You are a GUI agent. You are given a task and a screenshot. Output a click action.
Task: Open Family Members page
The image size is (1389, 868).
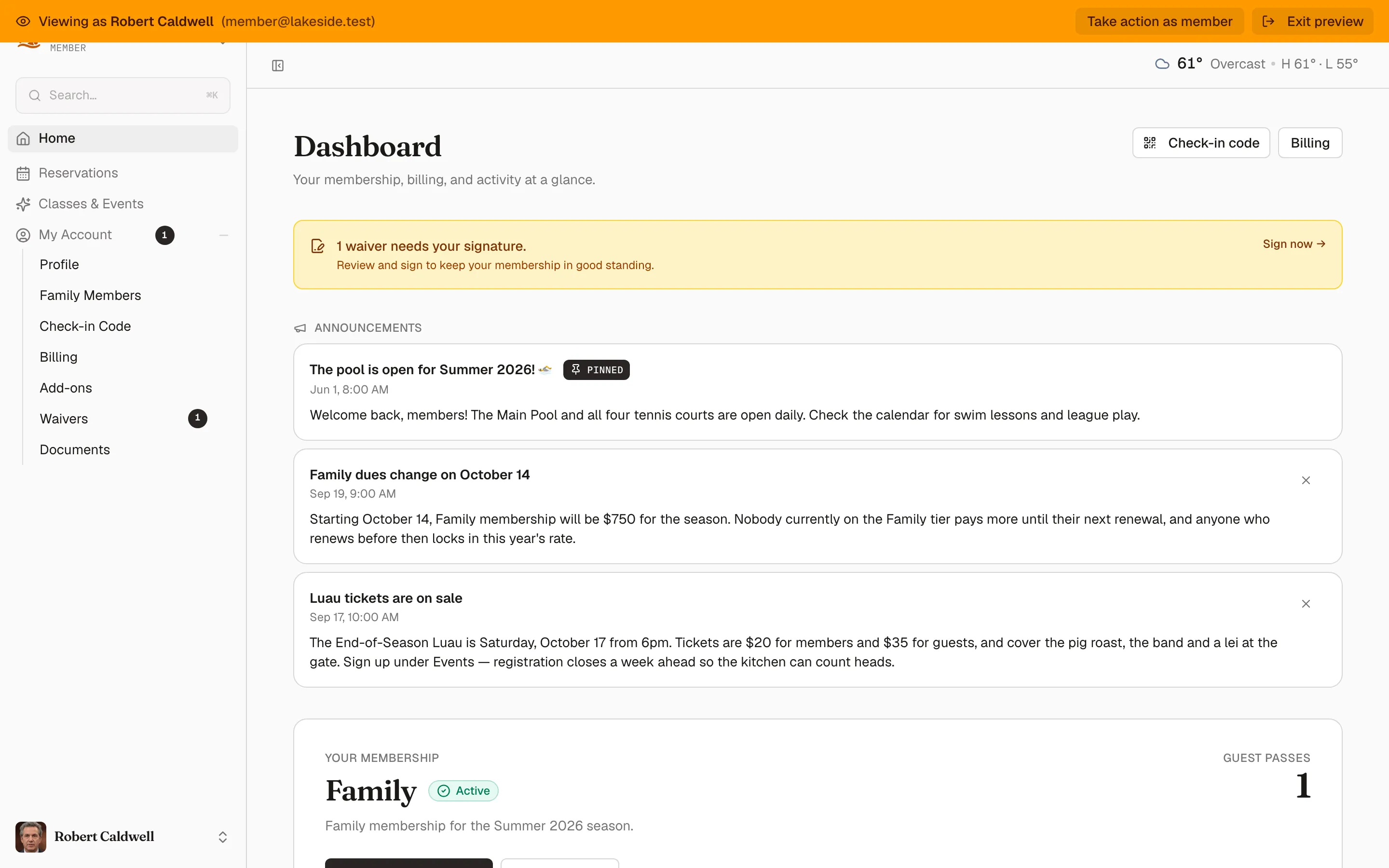[90, 296]
